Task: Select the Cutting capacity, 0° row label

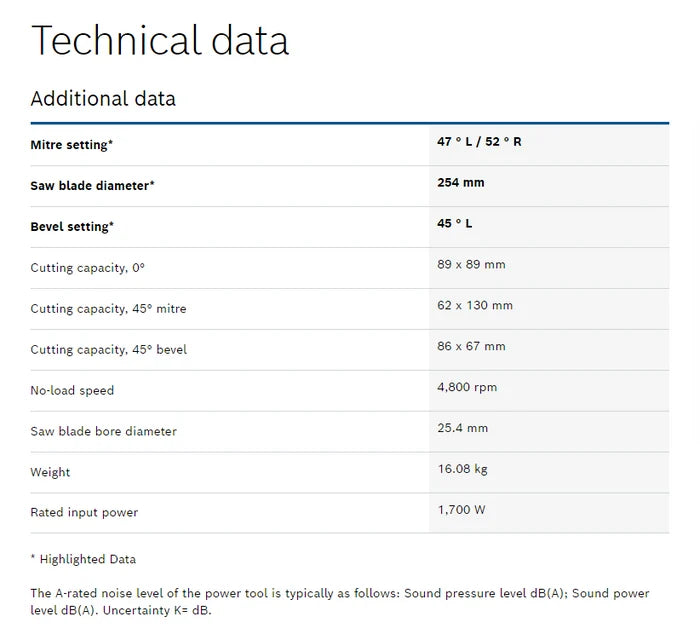Action: pos(88,268)
